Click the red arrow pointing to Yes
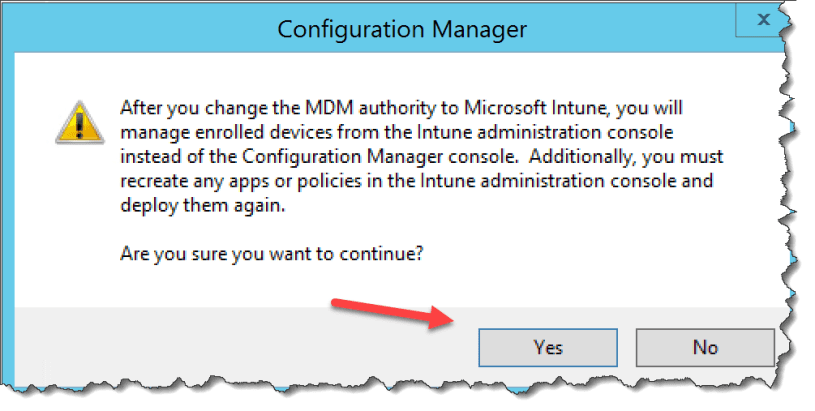 (x=391, y=309)
